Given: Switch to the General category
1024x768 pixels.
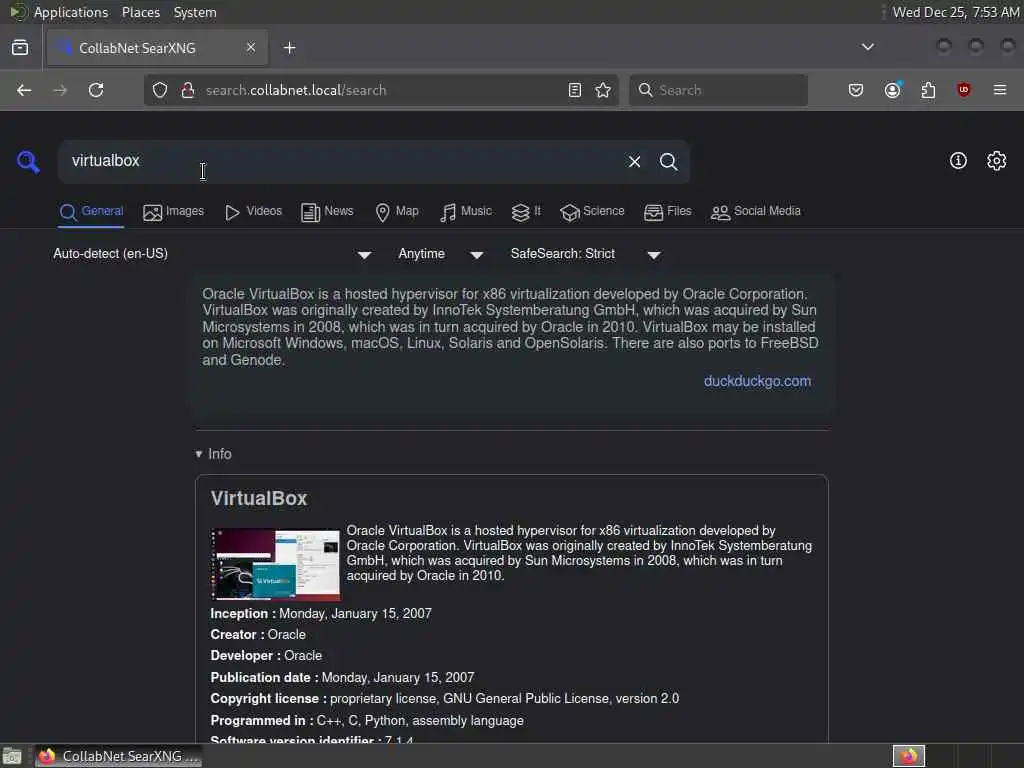Looking at the screenshot, I should (x=91, y=212).
